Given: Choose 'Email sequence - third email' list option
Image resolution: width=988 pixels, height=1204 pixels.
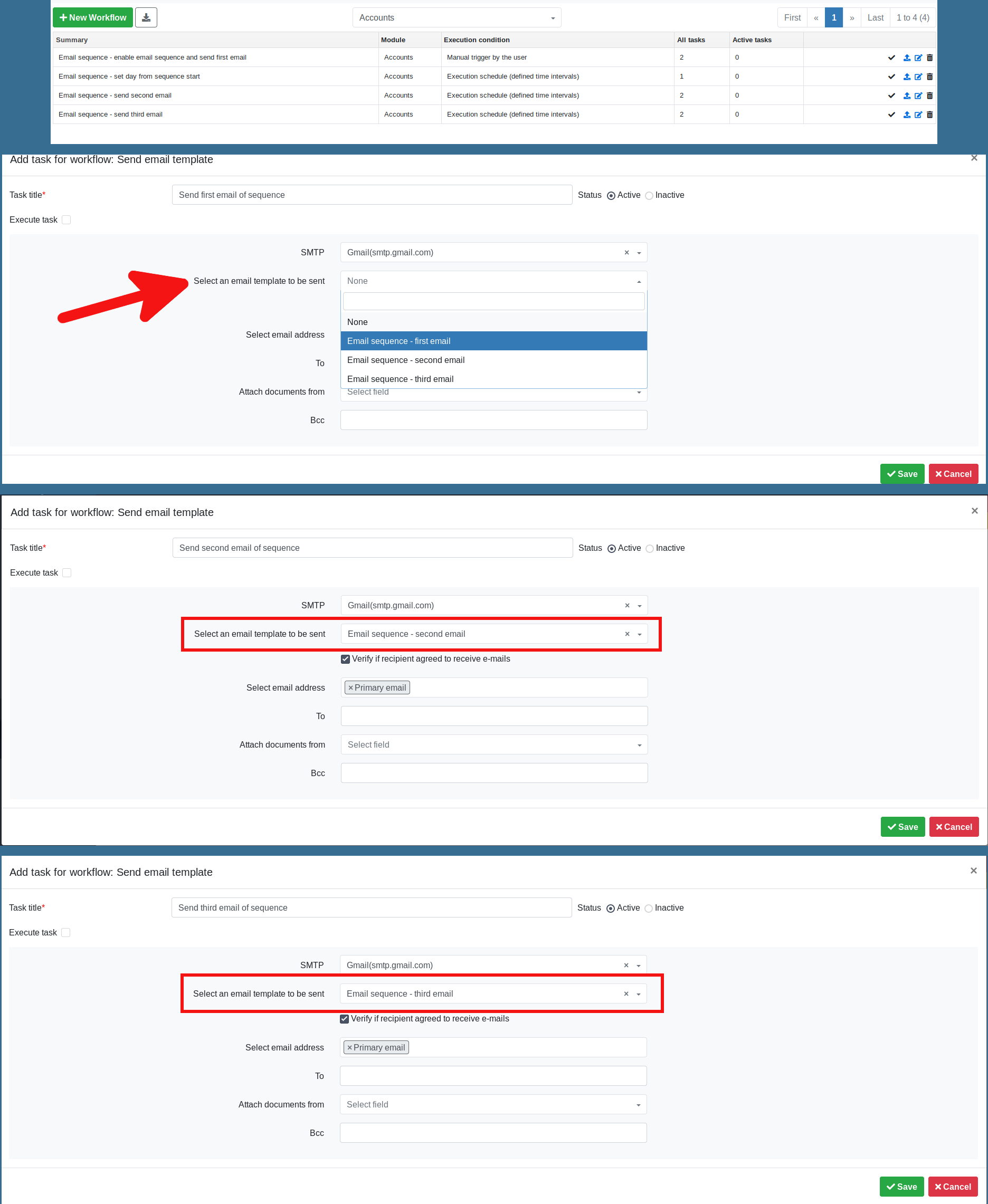Looking at the screenshot, I should (x=493, y=379).
